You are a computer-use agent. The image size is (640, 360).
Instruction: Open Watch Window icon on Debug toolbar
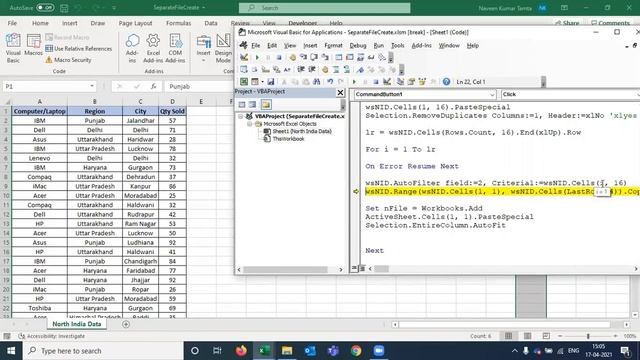pyautogui.click(x=360, y=57)
